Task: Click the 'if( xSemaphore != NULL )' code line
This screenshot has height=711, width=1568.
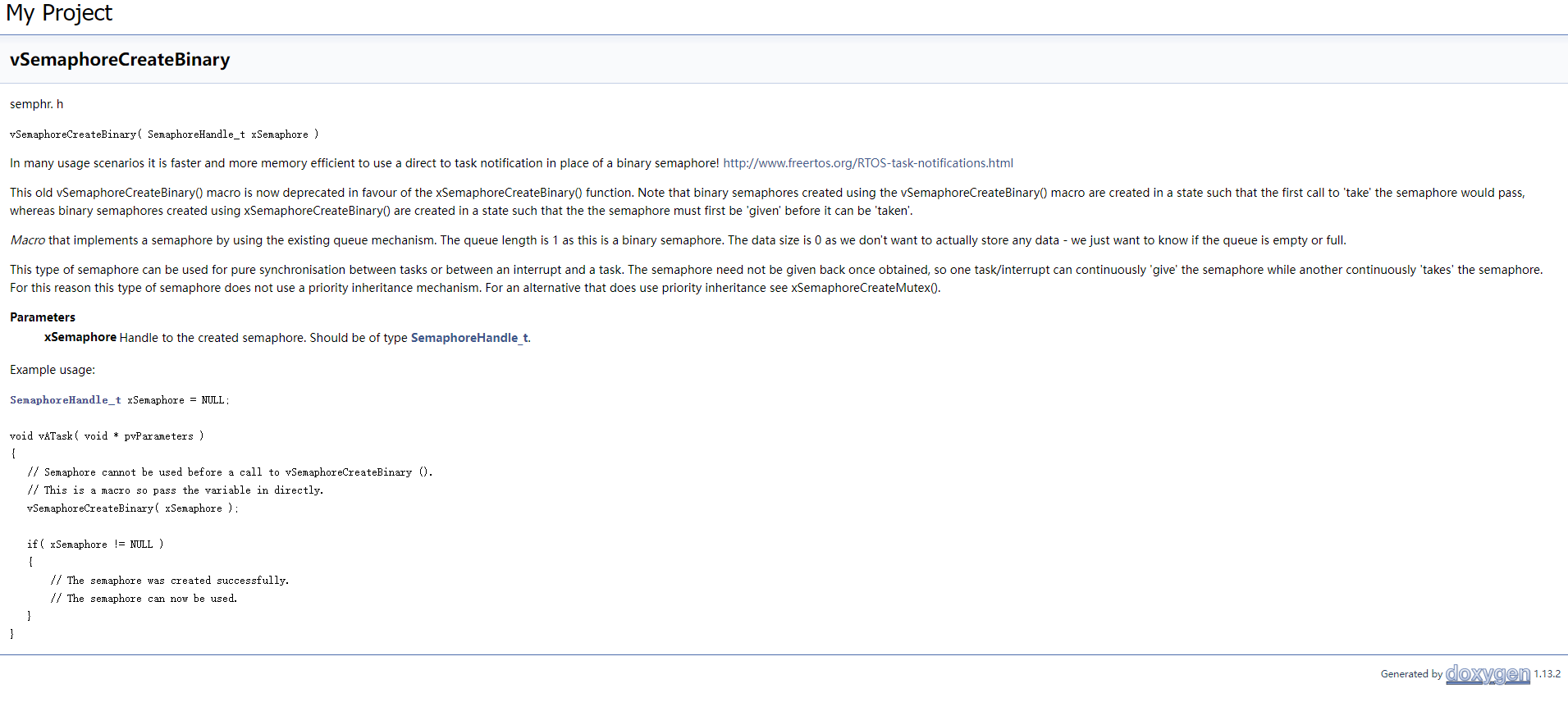Action: pos(95,545)
